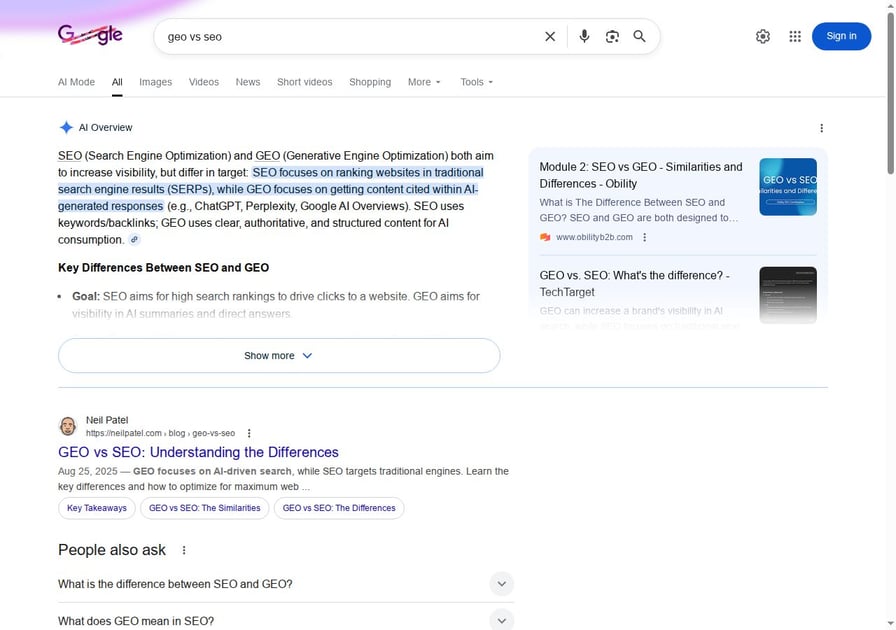Click the Sign in button

point(841,36)
